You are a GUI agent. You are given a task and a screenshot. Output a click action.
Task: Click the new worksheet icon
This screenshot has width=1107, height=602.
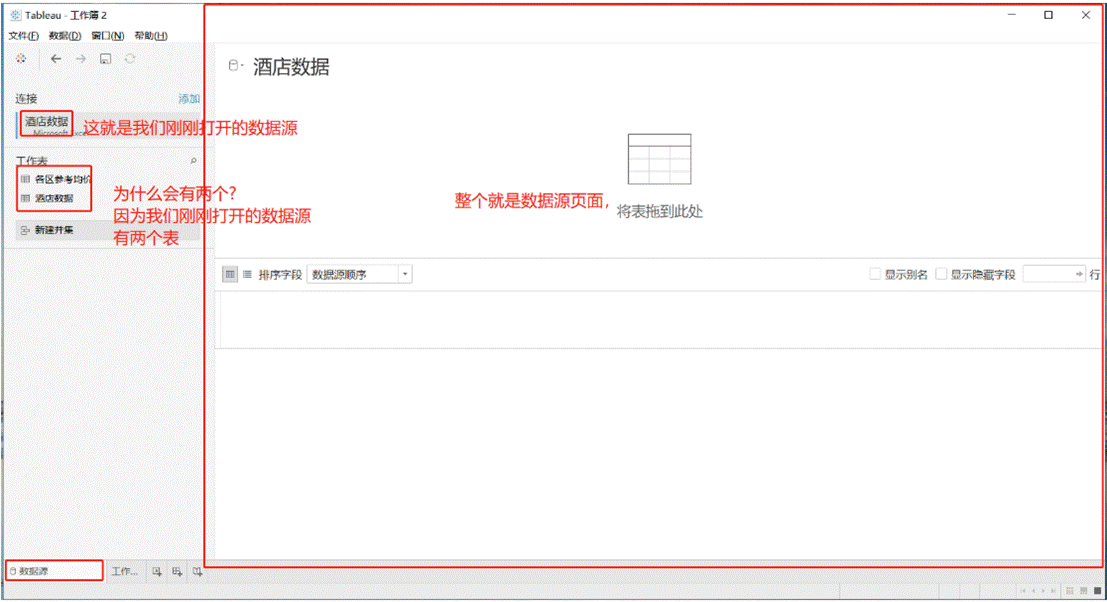(157, 572)
